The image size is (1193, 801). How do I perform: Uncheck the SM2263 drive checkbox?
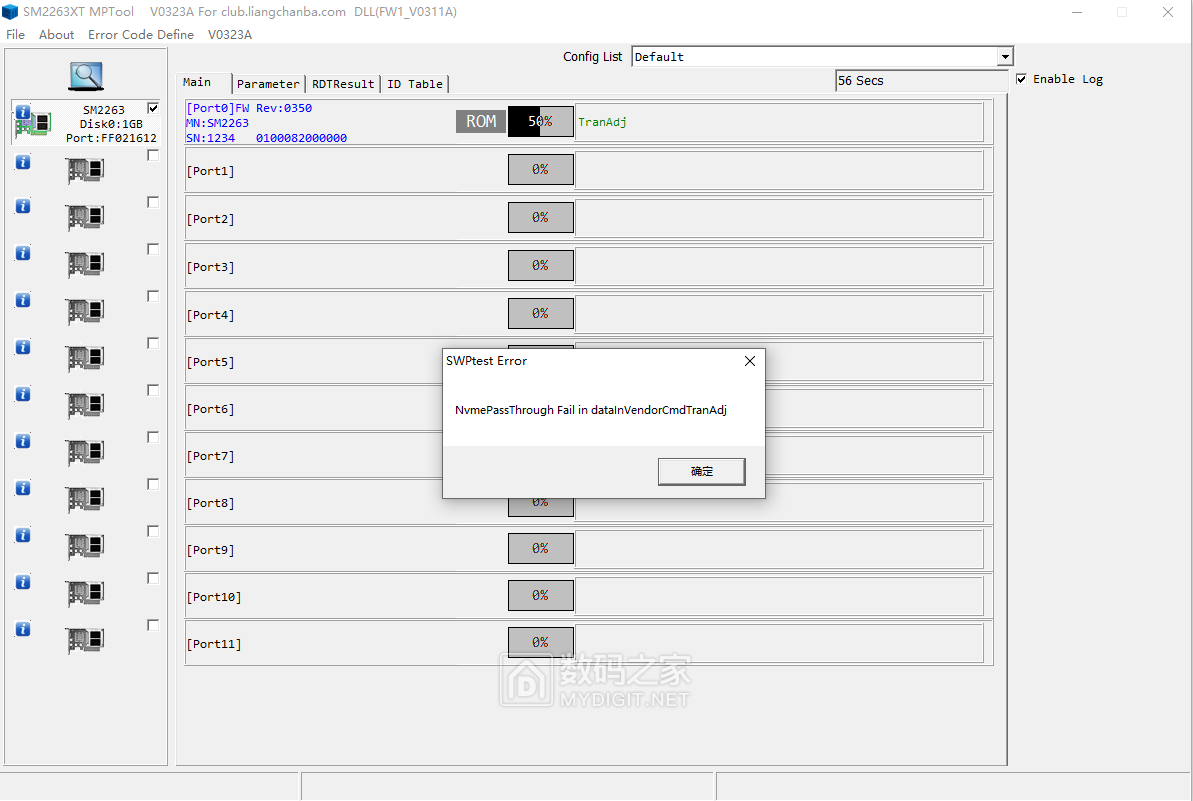pyautogui.click(x=153, y=108)
